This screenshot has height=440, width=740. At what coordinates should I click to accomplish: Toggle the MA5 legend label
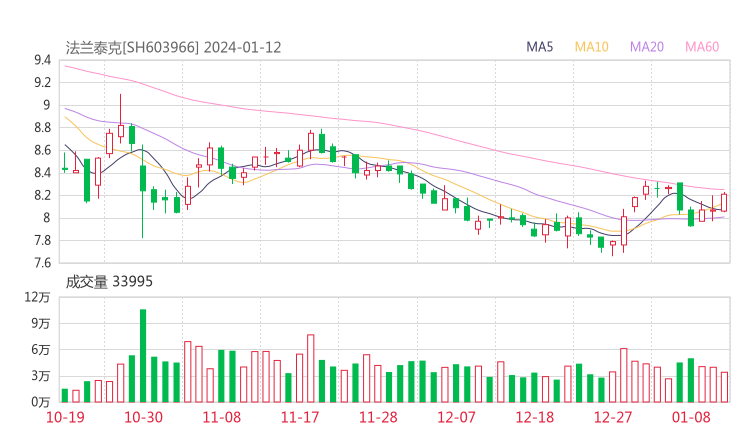[x=539, y=47]
